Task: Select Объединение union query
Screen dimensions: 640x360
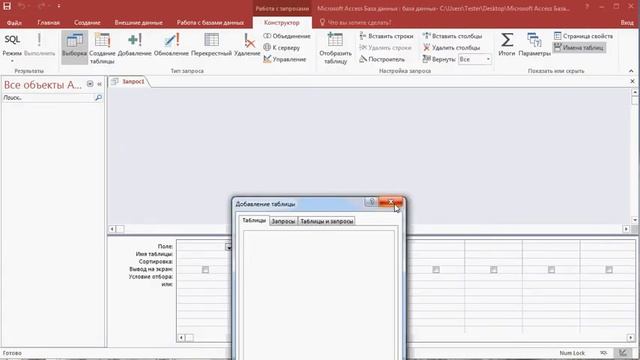Action: [x=287, y=36]
